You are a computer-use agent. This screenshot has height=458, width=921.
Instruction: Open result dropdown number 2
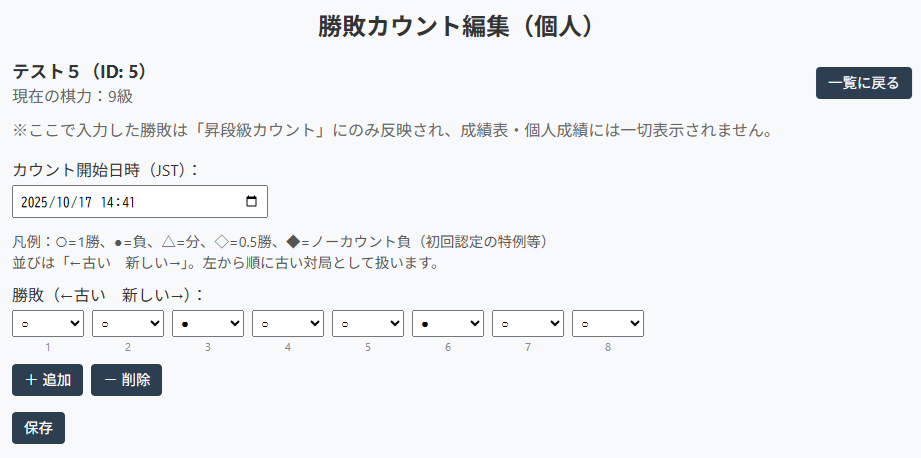click(x=128, y=324)
